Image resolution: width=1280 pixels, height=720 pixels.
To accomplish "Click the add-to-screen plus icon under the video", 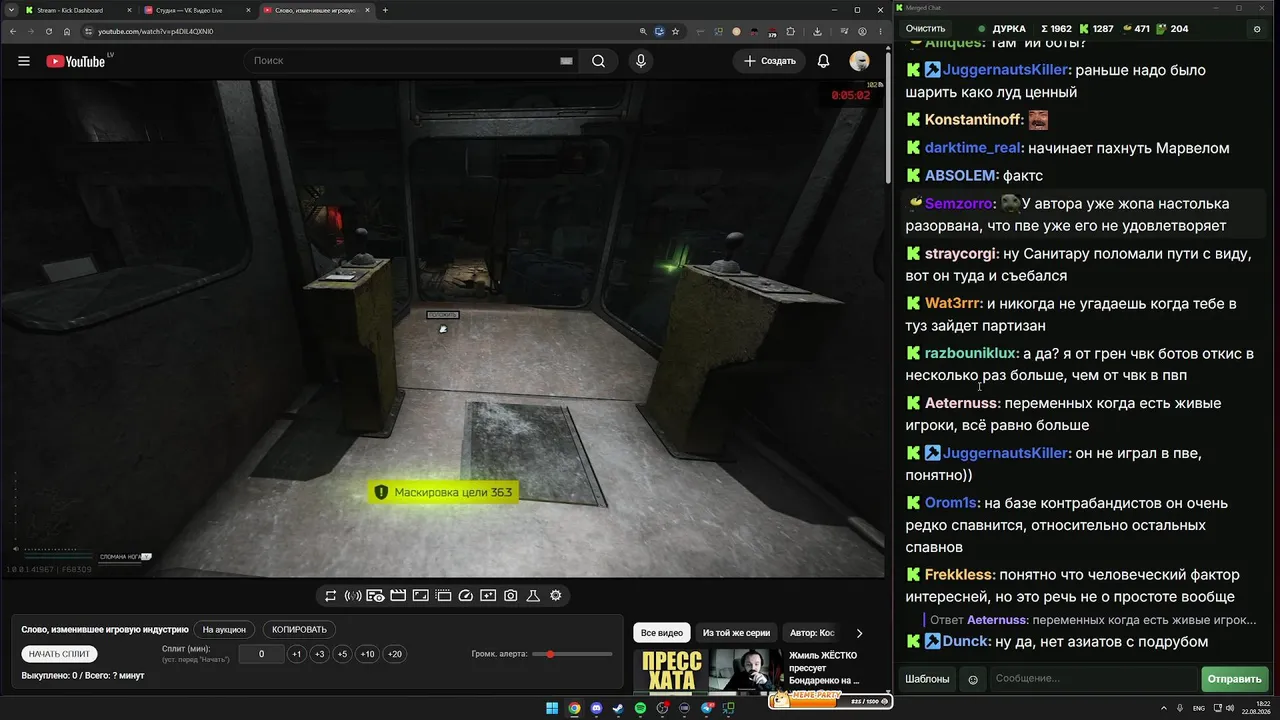I will [x=488, y=596].
